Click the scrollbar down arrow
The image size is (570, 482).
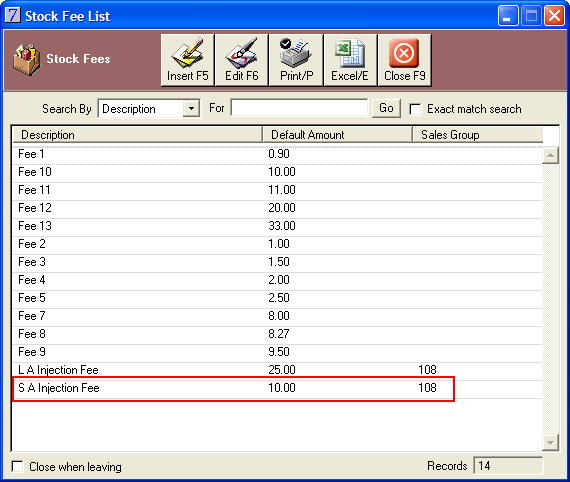coord(550,442)
